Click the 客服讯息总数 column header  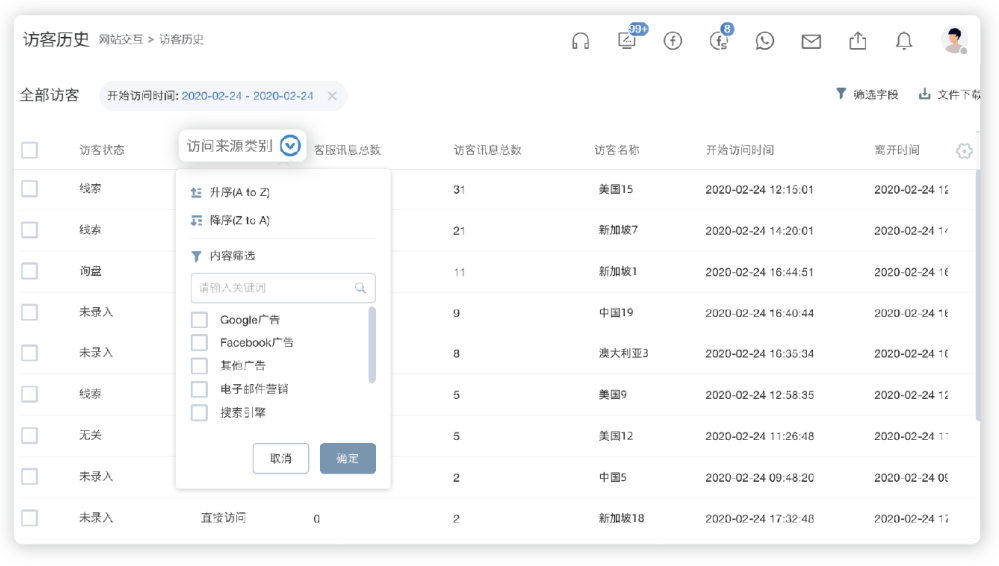click(x=347, y=150)
